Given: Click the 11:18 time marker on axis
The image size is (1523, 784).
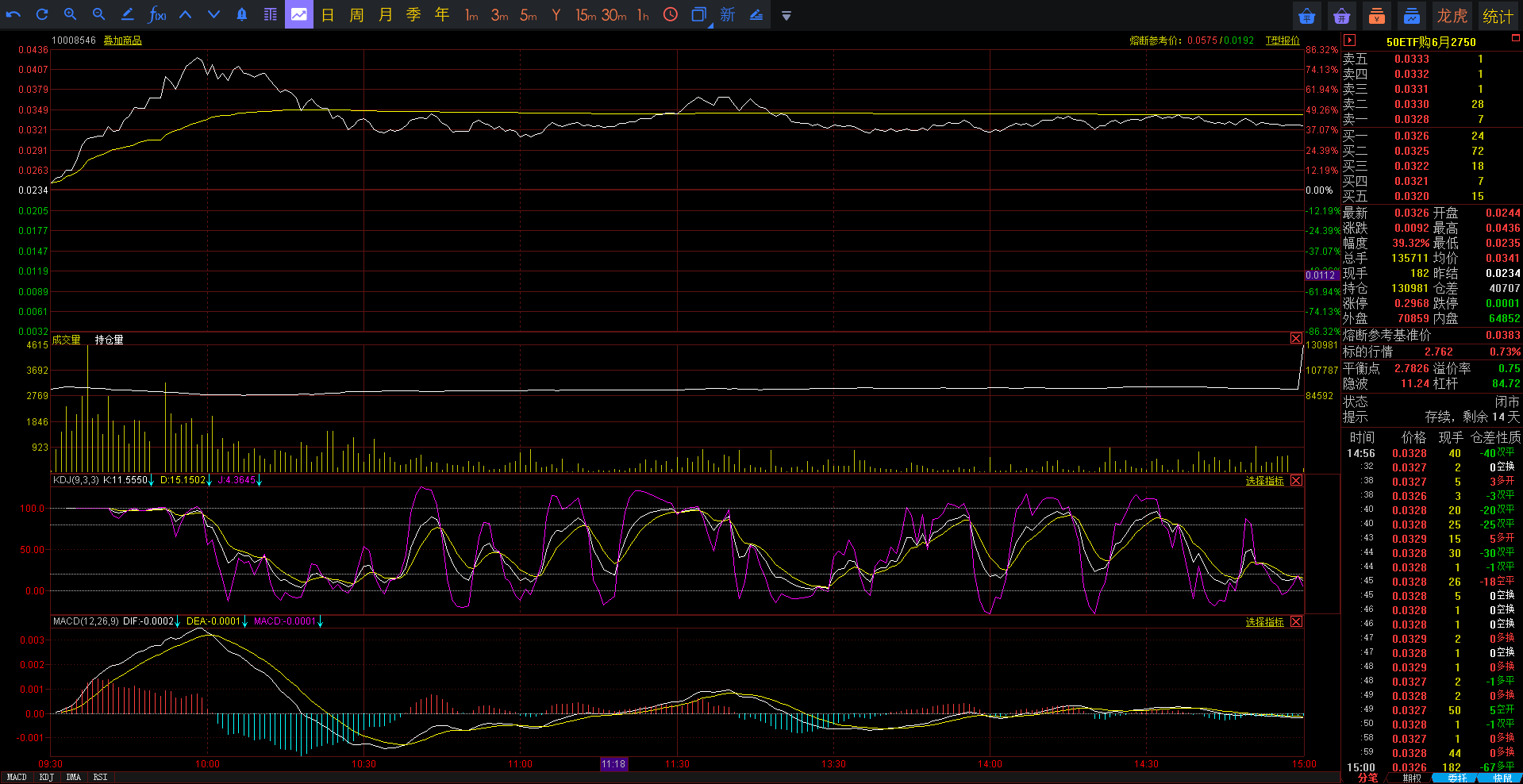Looking at the screenshot, I should pos(613,764).
